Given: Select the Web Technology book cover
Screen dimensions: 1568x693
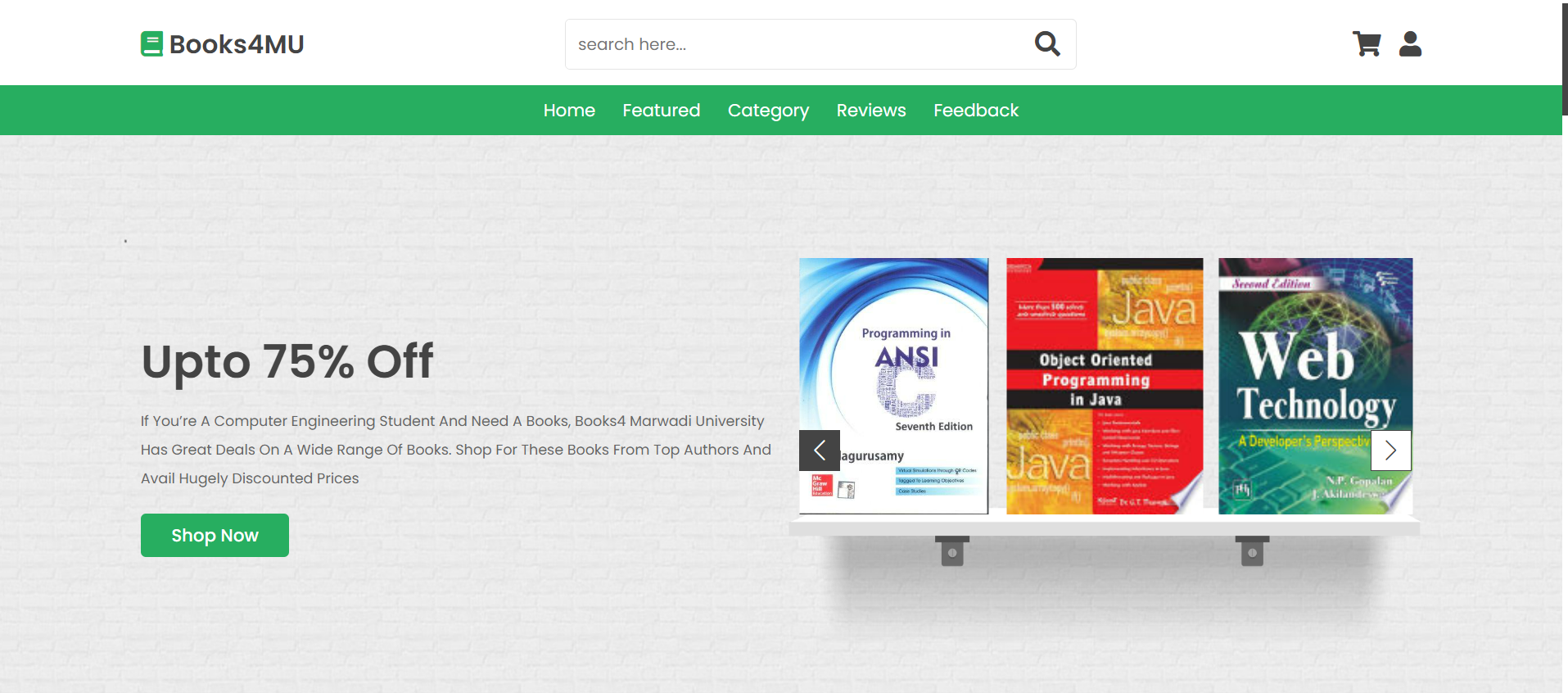Looking at the screenshot, I should [x=1315, y=386].
